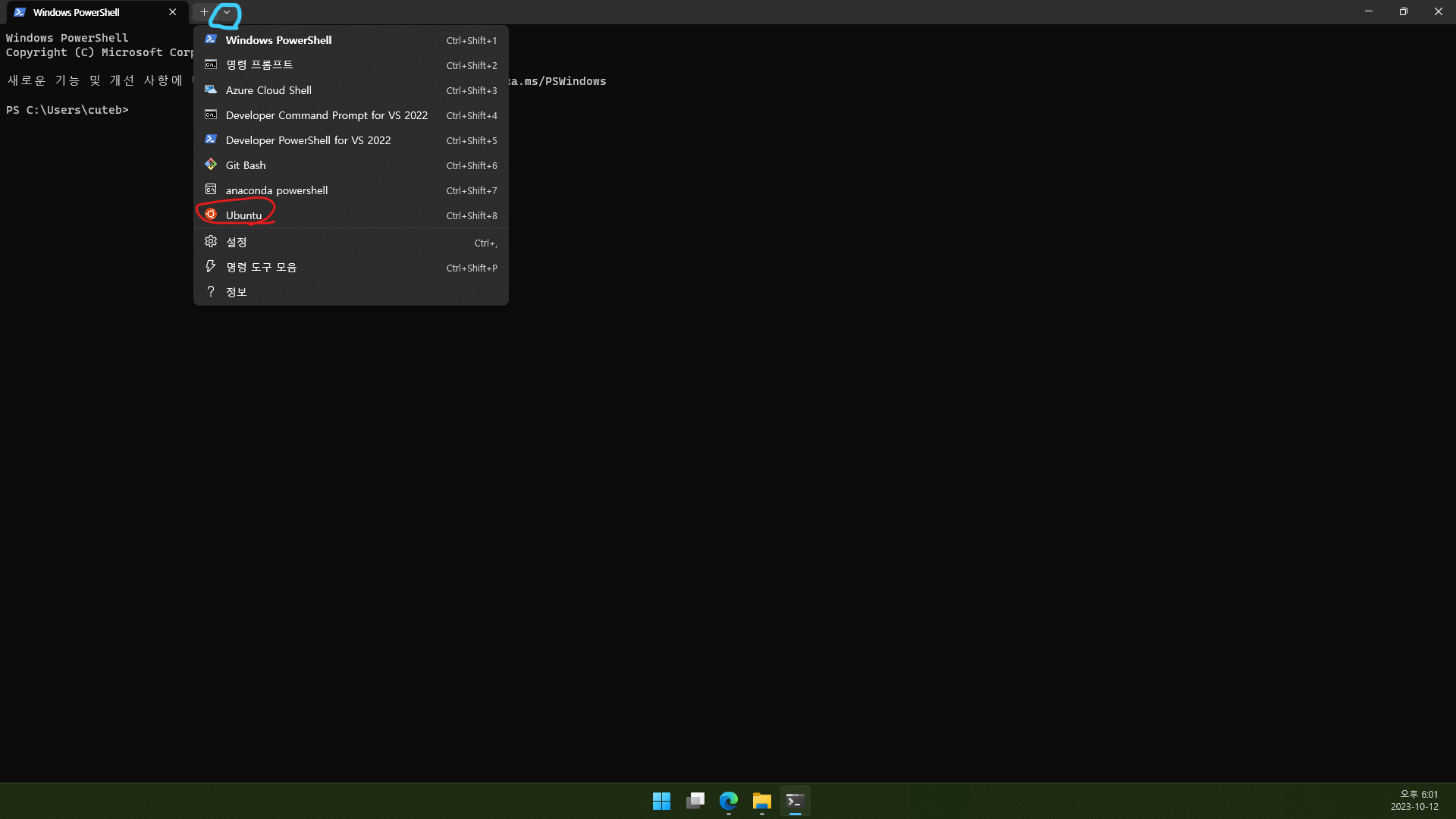The width and height of the screenshot is (1456, 819).
Task: Launch Microsoft Edge from the taskbar
Action: pos(729,801)
